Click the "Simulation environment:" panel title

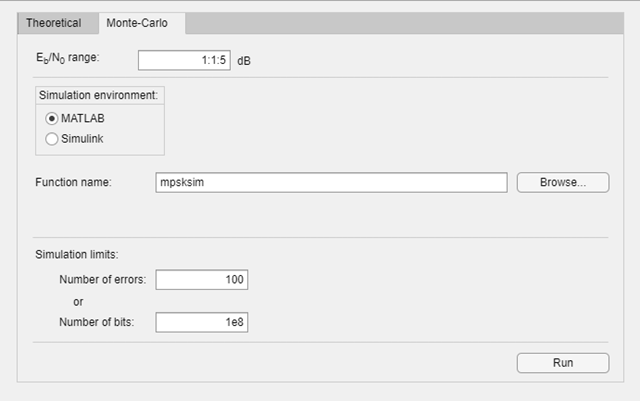(x=99, y=95)
